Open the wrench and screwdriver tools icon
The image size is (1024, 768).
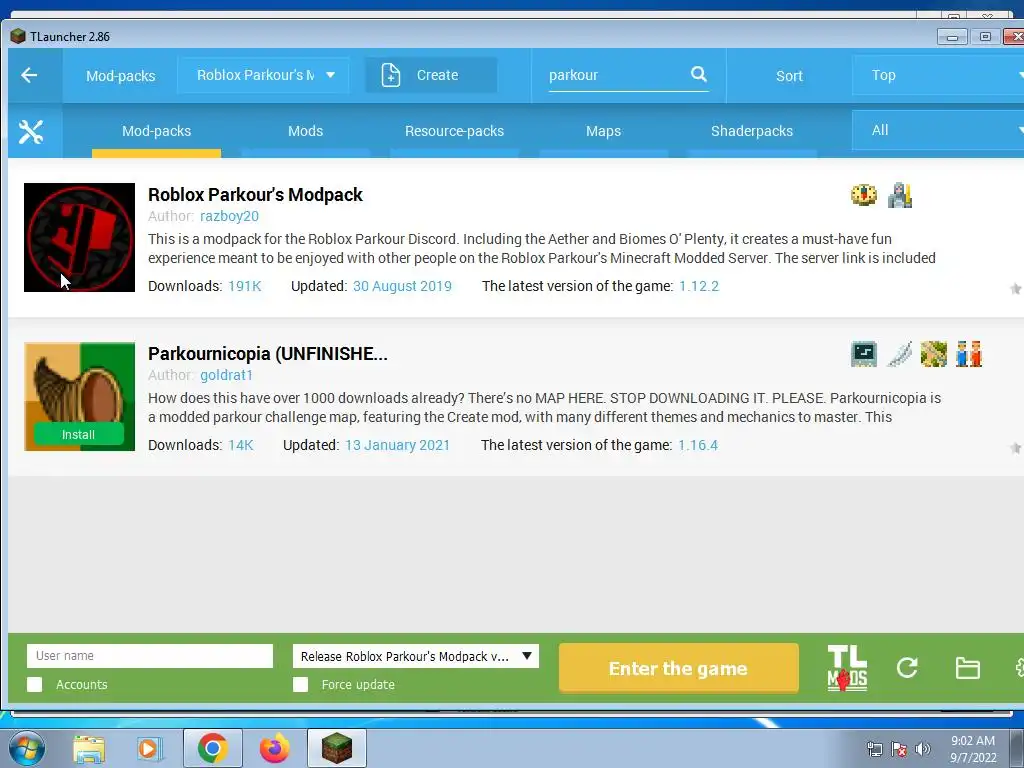[31, 131]
